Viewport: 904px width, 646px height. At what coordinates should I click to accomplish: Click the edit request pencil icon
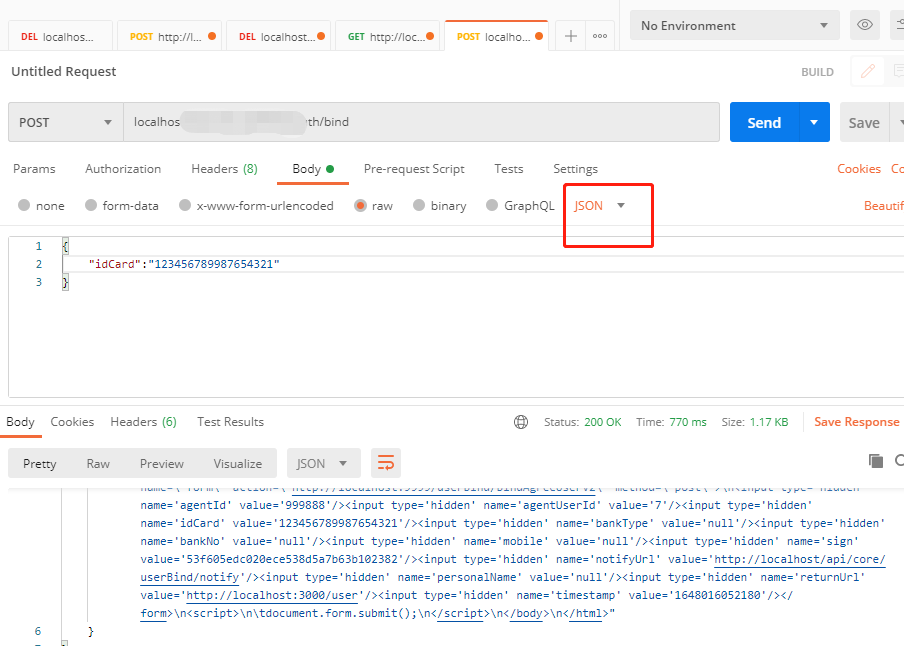tap(866, 71)
